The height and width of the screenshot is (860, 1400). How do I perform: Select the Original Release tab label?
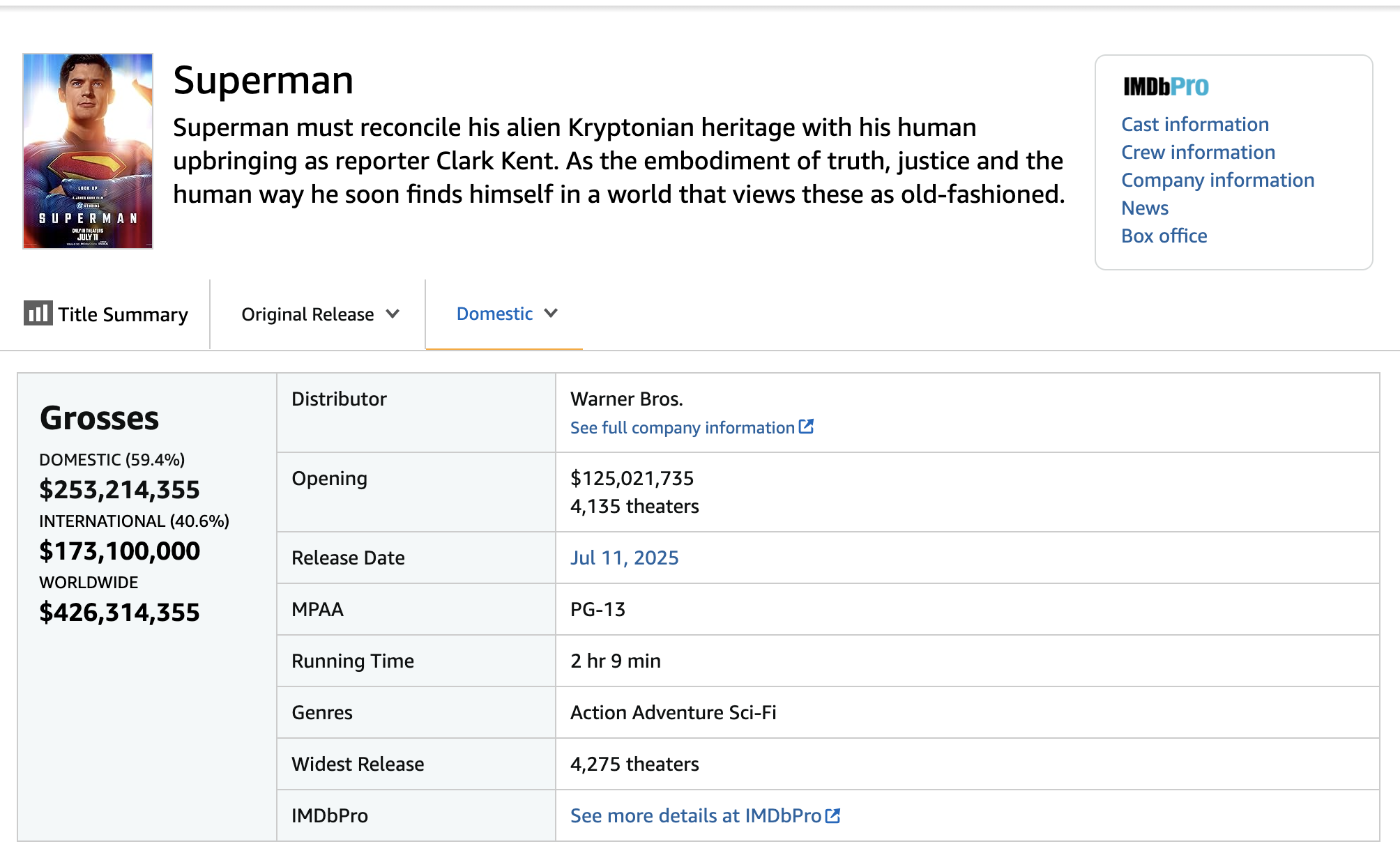(307, 314)
